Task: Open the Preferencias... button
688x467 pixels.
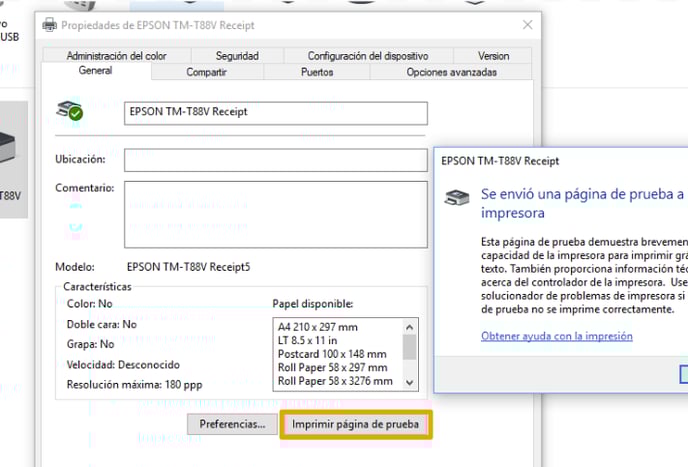Action: click(232, 424)
